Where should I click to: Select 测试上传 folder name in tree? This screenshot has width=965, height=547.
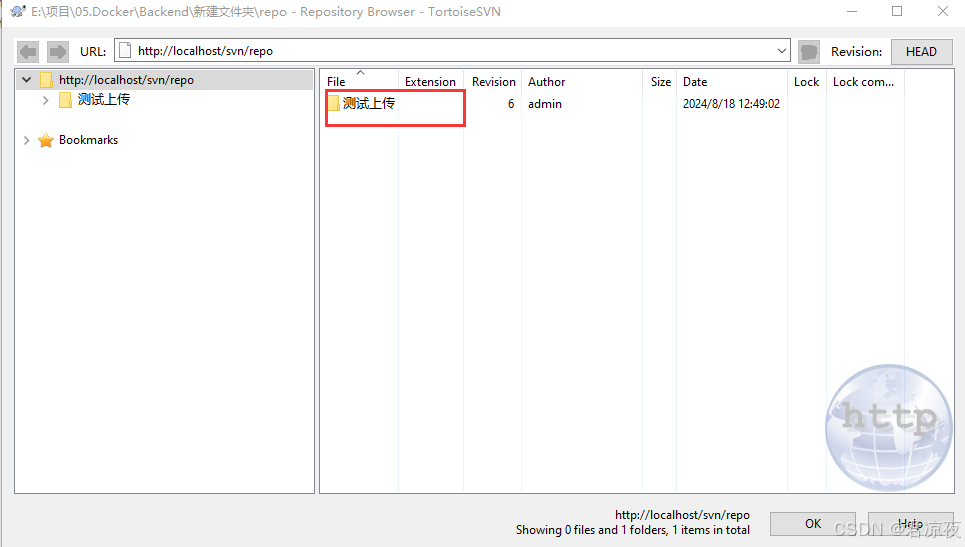(x=104, y=100)
